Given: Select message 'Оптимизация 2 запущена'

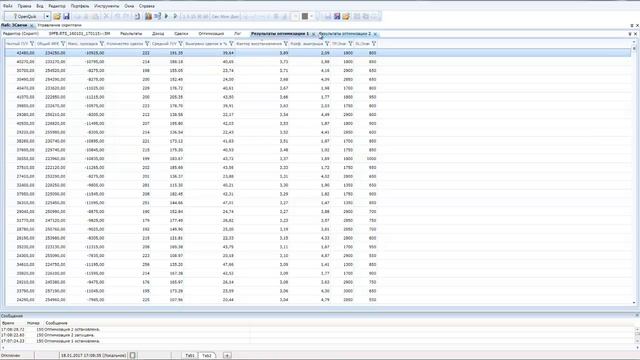Looking at the screenshot, I should [68, 335].
